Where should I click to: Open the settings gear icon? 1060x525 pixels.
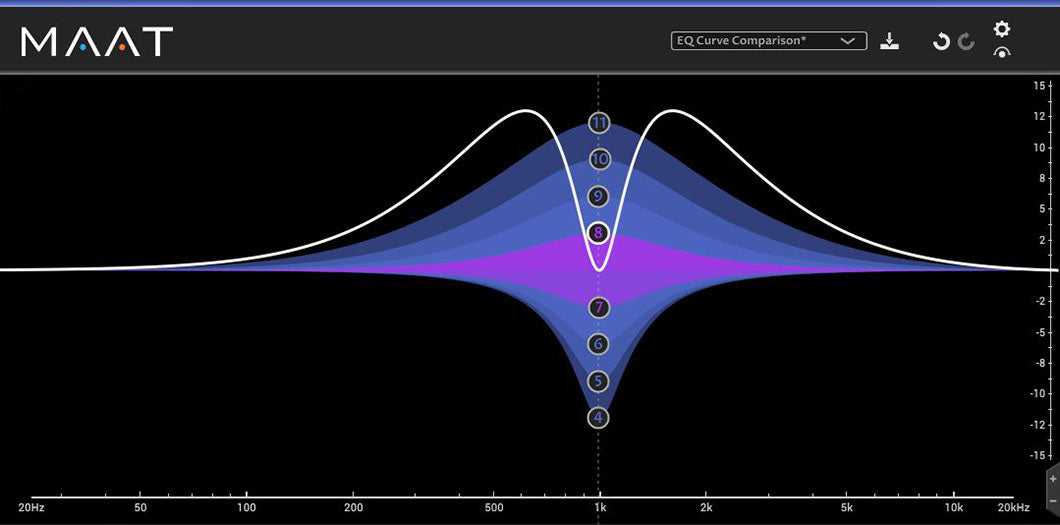tap(1001, 29)
